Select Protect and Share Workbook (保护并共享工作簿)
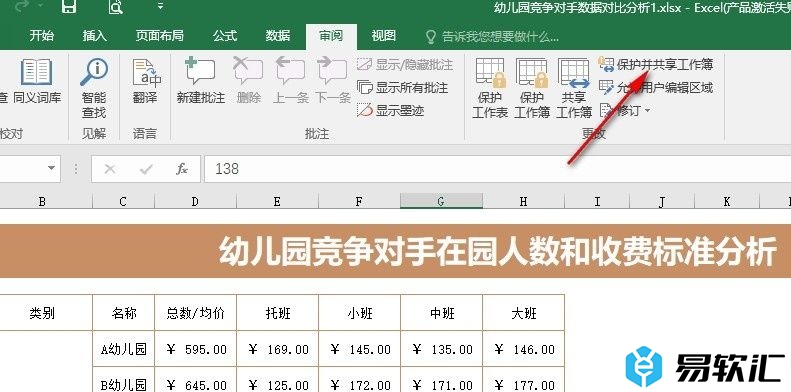The image size is (791, 392). point(656,65)
